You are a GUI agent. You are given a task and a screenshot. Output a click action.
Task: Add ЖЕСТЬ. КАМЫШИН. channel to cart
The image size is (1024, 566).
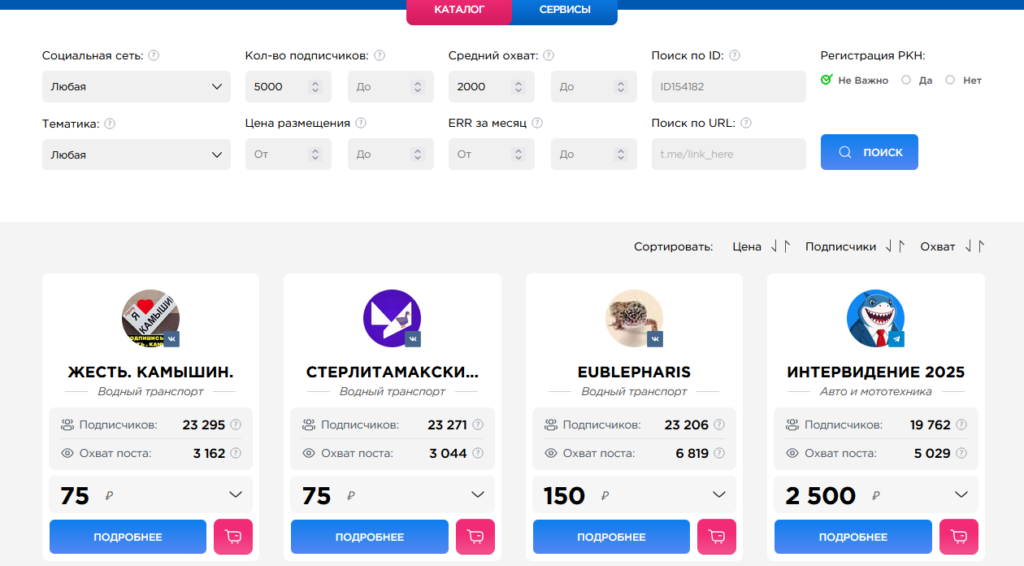[233, 537]
